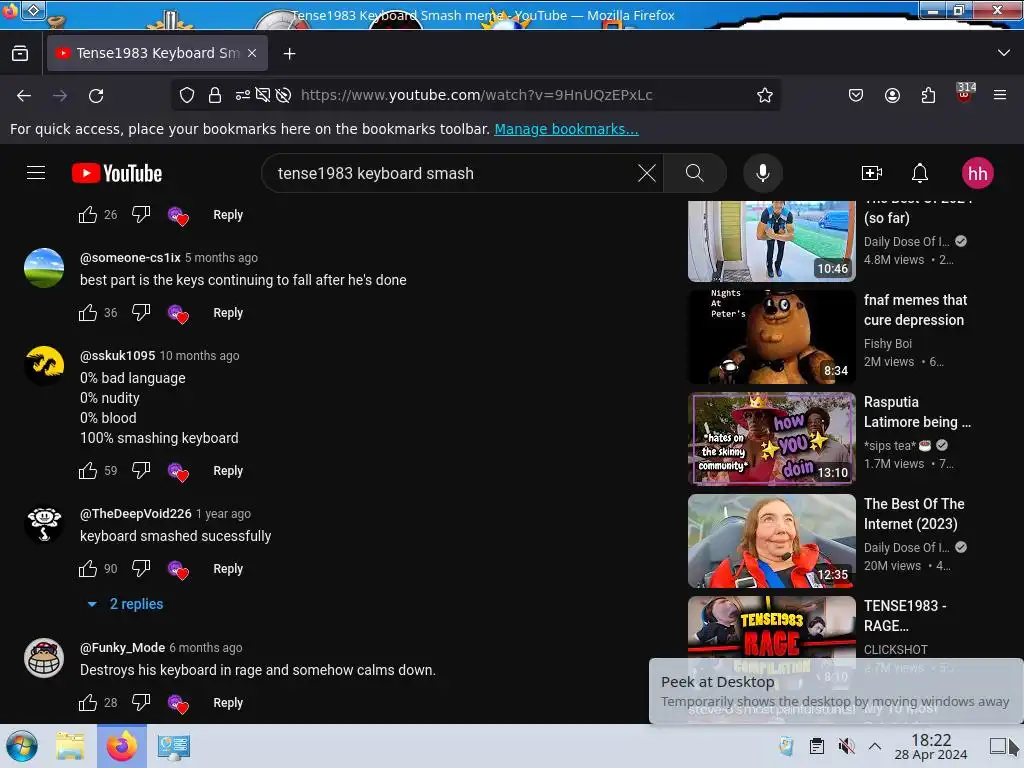The width and height of the screenshot is (1024, 768).
Task: Open @Funky_Mode channel name link
Action: tap(122, 648)
